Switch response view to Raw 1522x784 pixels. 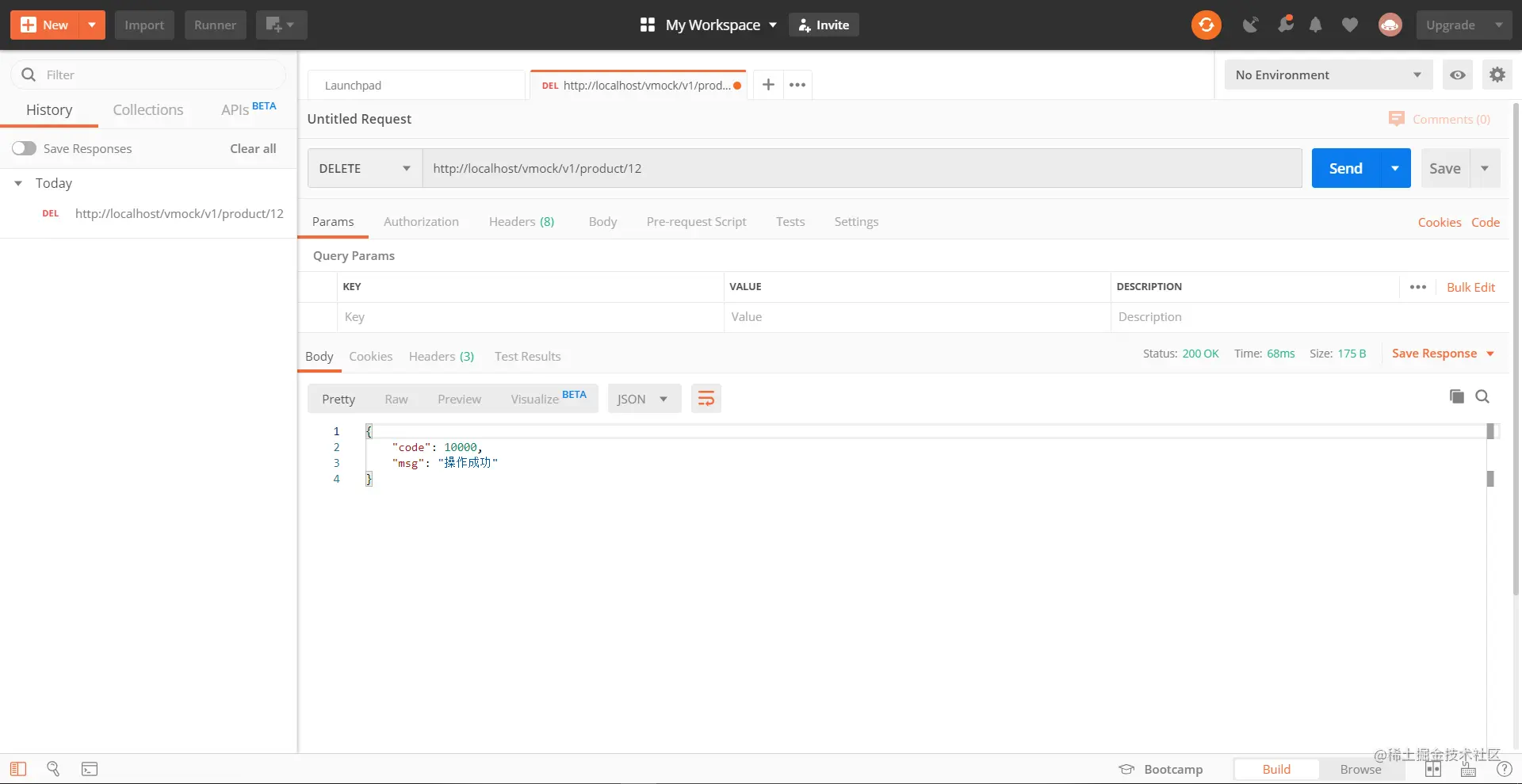pos(396,399)
